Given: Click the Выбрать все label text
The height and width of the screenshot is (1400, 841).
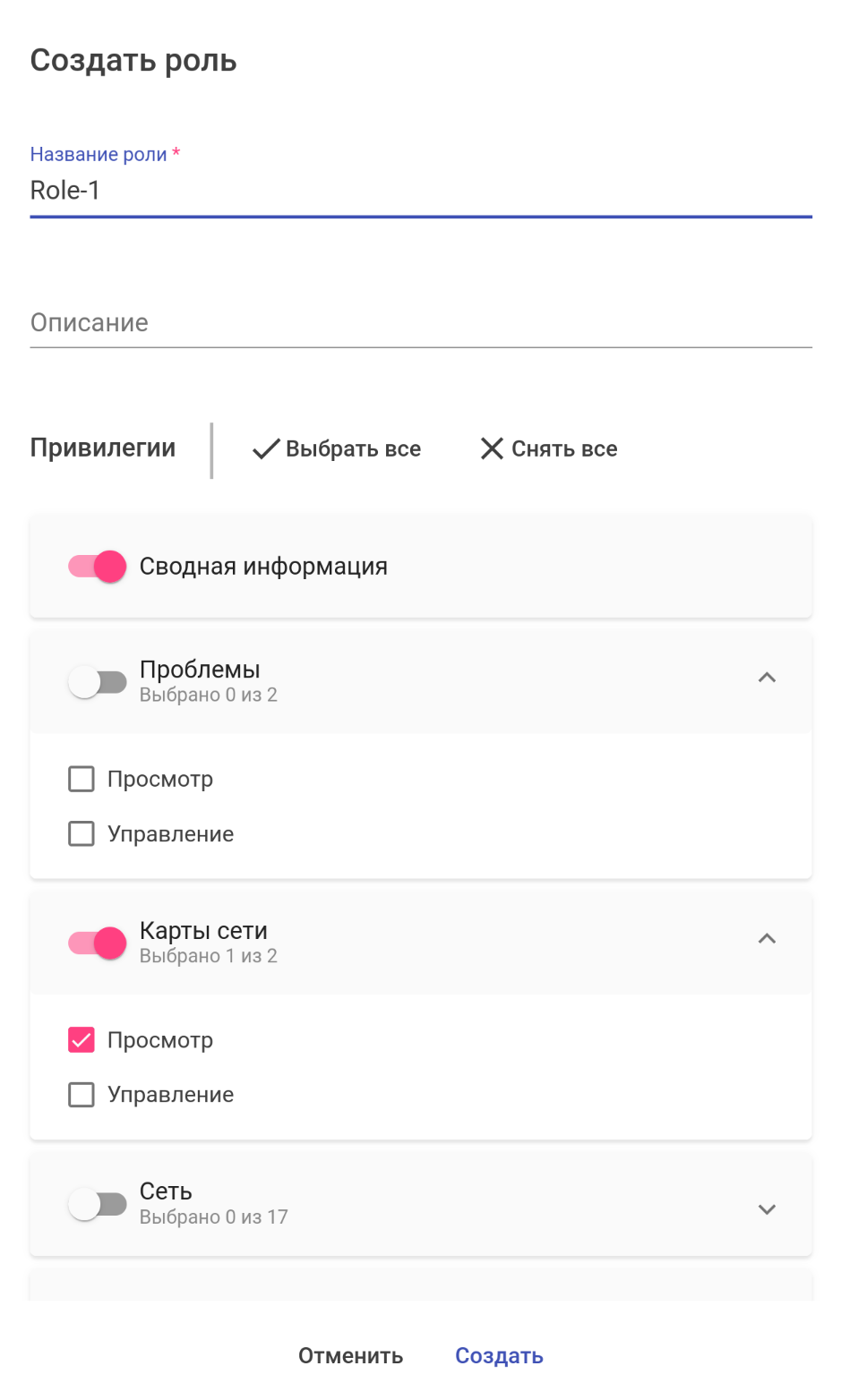Looking at the screenshot, I should tap(353, 449).
